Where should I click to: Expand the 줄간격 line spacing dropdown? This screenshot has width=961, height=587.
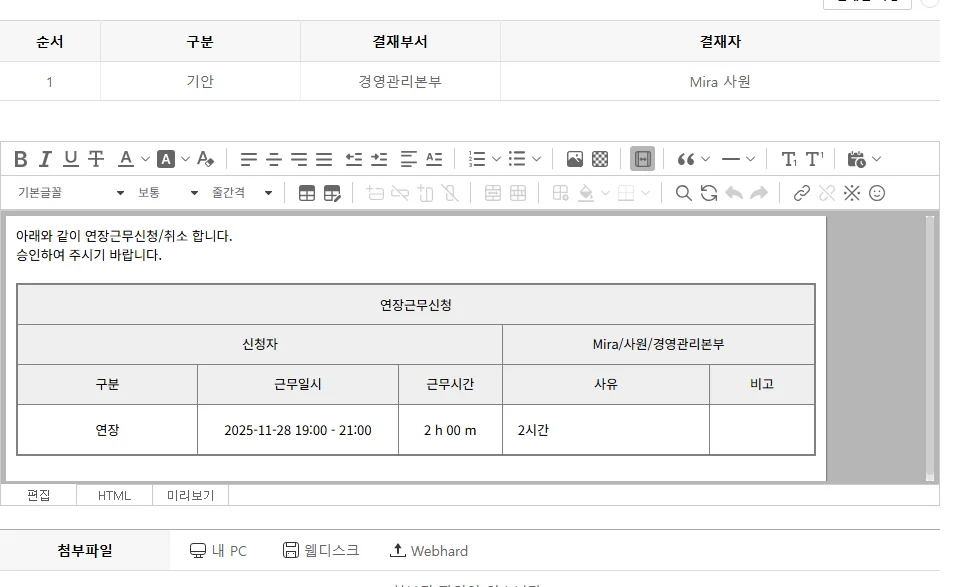pos(242,193)
